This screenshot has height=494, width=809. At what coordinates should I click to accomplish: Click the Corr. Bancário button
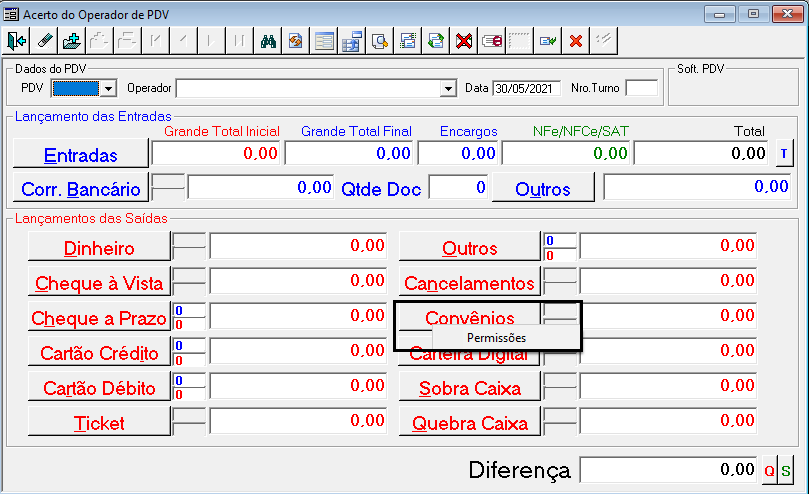coord(80,188)
